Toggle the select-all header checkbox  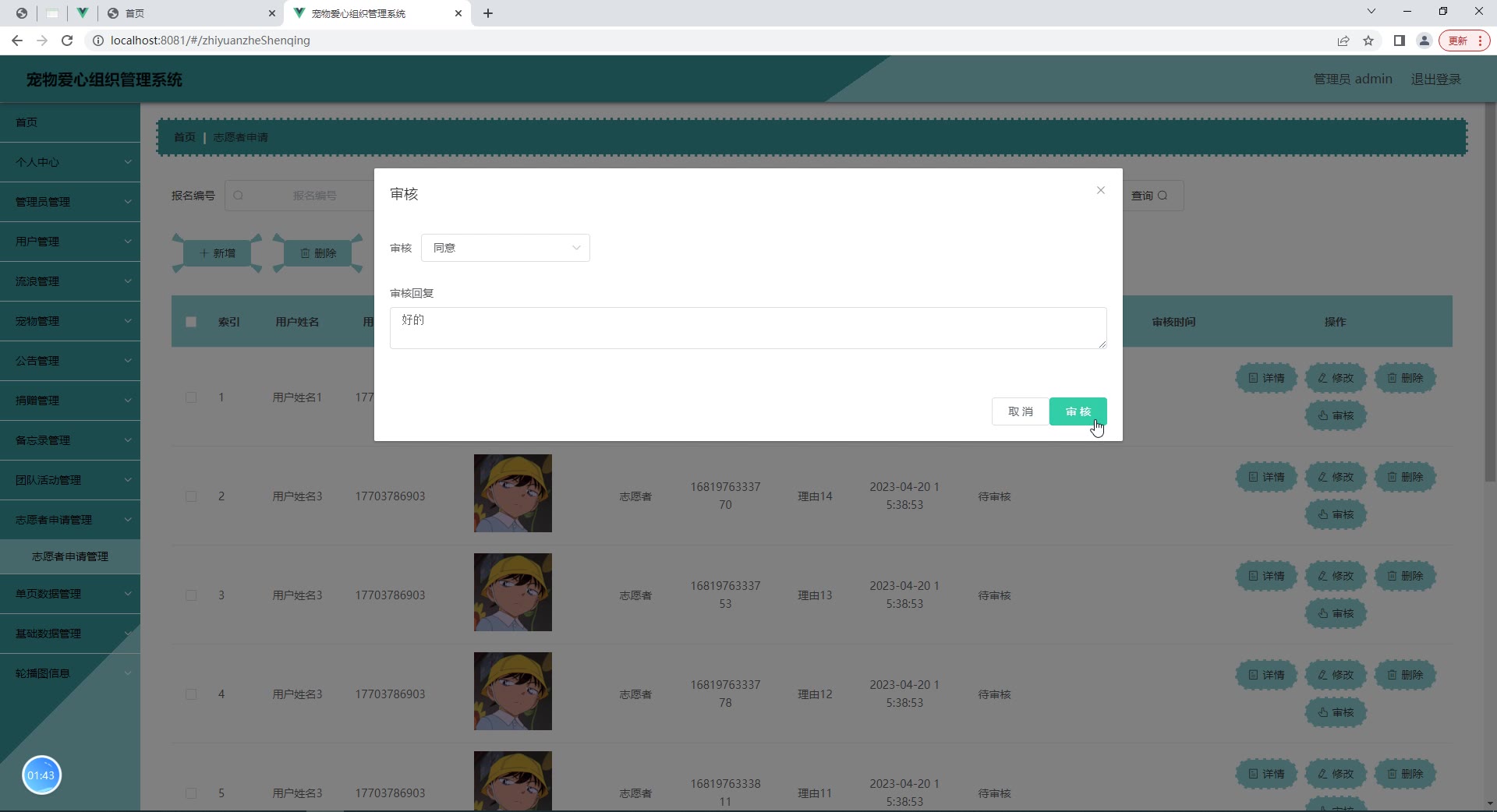point(191,322)
